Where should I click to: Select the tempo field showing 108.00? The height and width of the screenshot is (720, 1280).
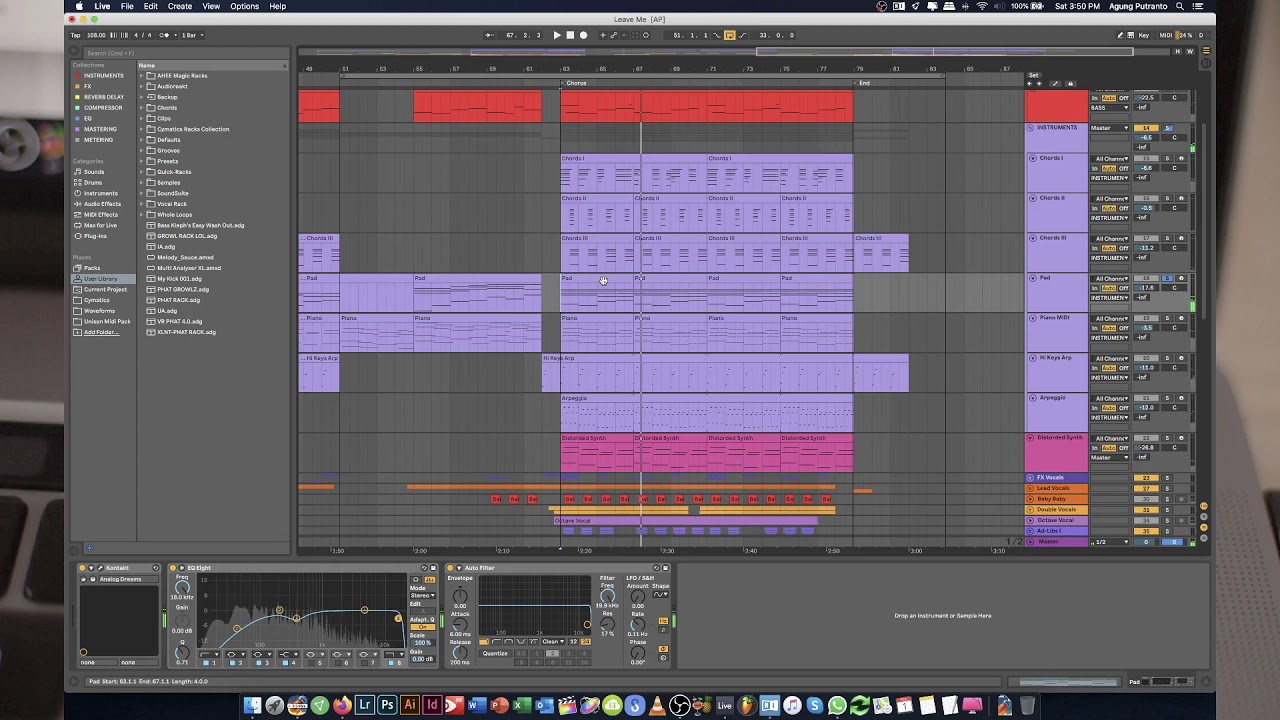(96, 35)
